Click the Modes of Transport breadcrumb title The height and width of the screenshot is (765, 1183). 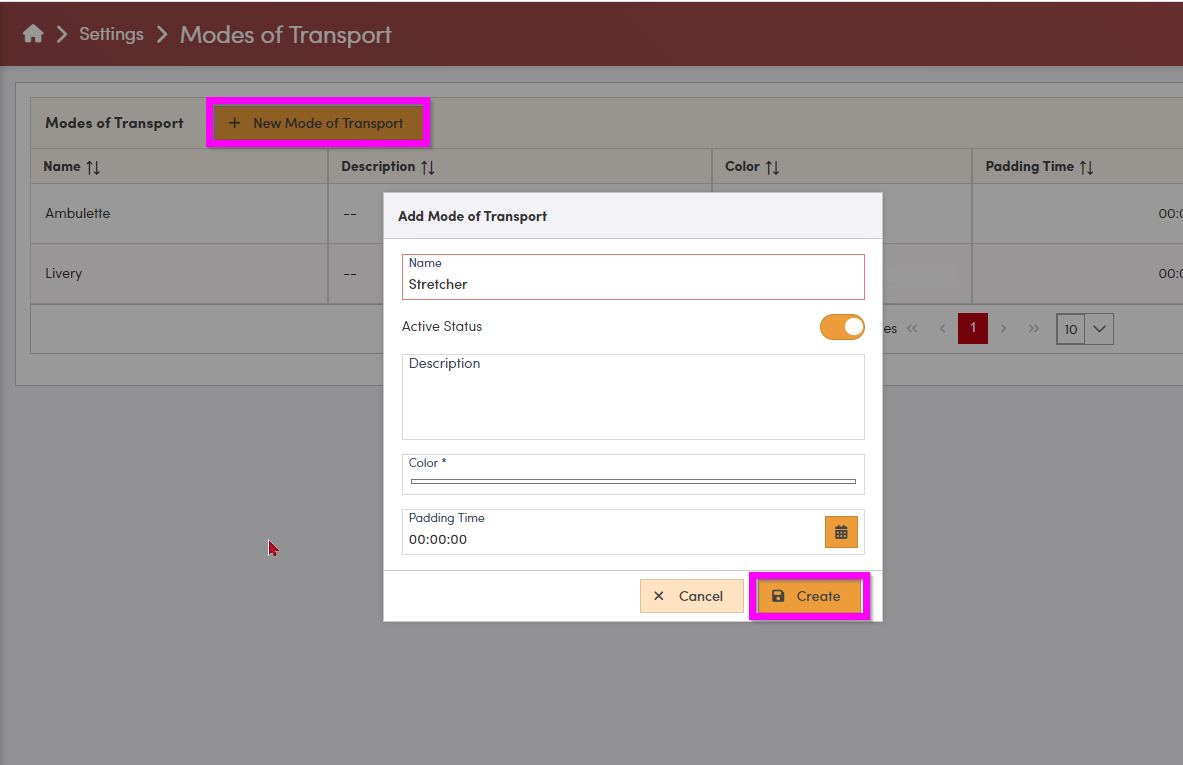pyautogui.click(x=286, y=35)
